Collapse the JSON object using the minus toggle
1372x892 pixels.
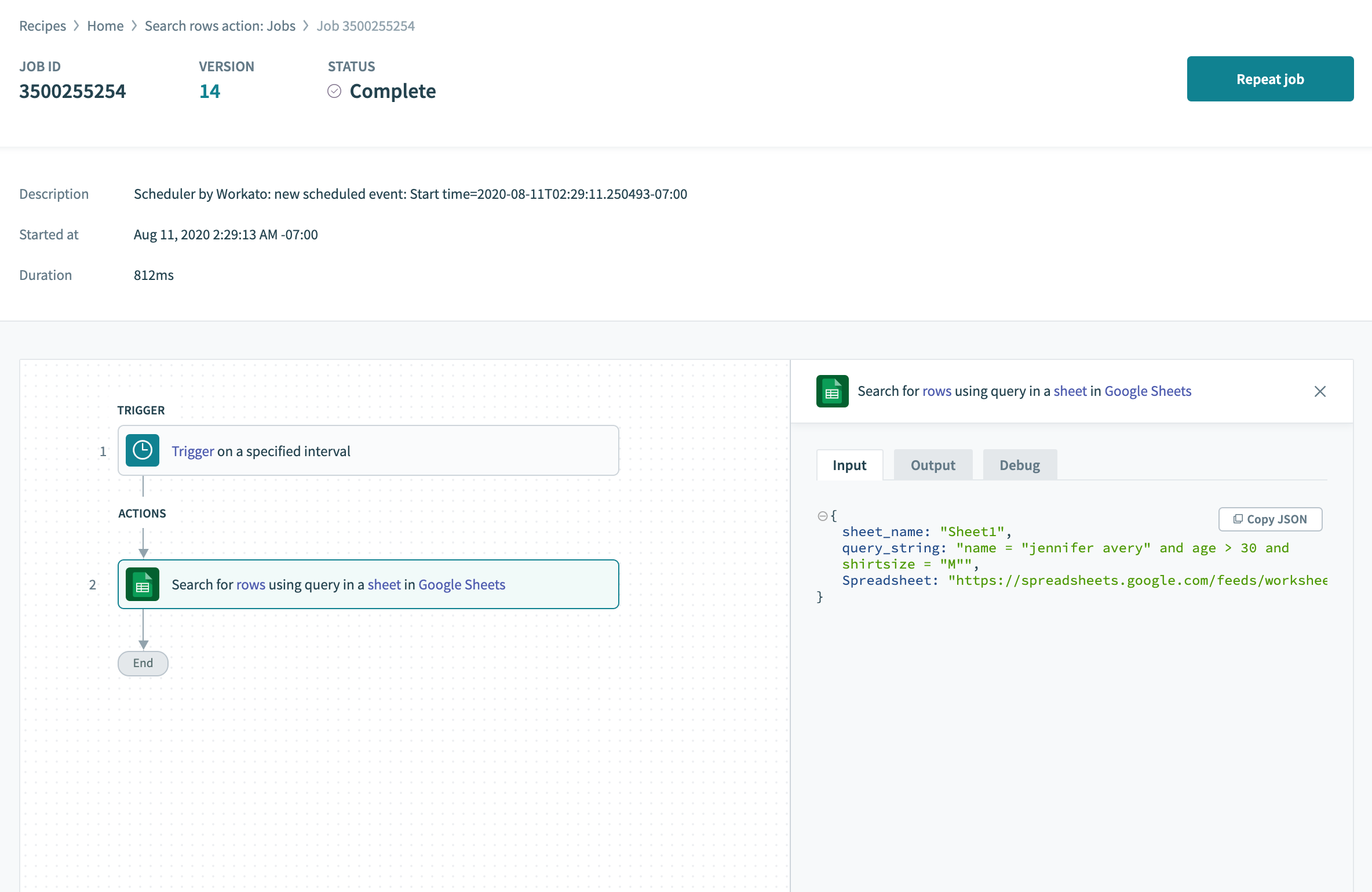click(x=822, y=515)
